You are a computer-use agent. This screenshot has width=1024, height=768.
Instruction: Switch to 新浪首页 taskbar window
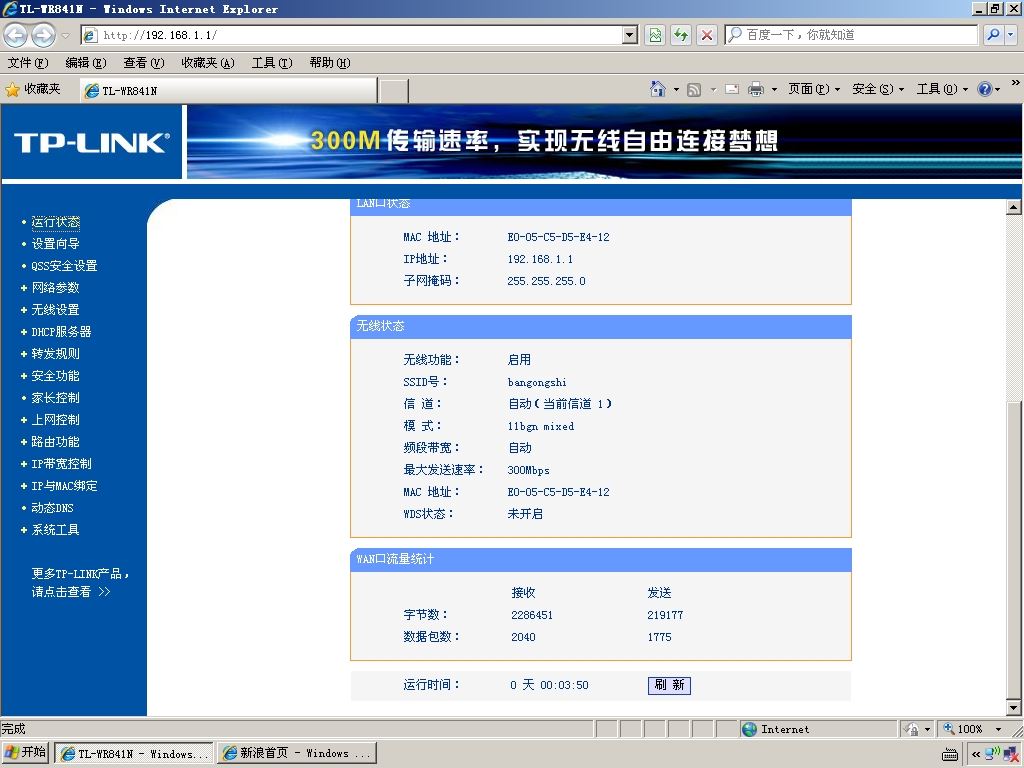coord(297,753)
